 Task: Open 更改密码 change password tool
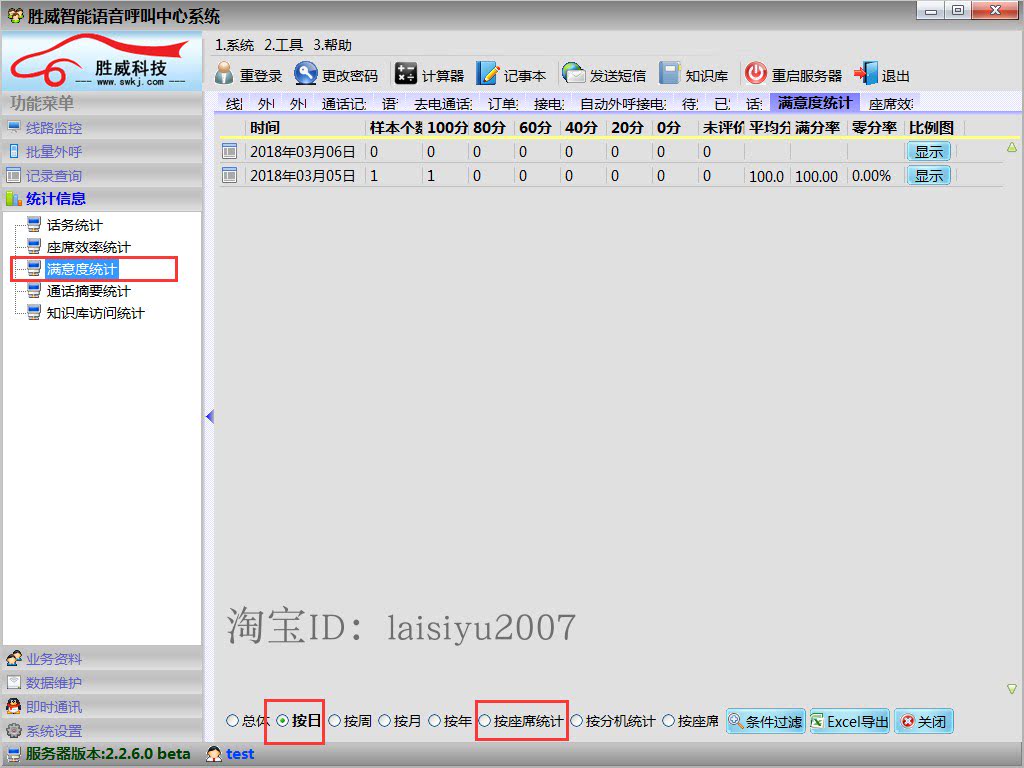(336, 75)
